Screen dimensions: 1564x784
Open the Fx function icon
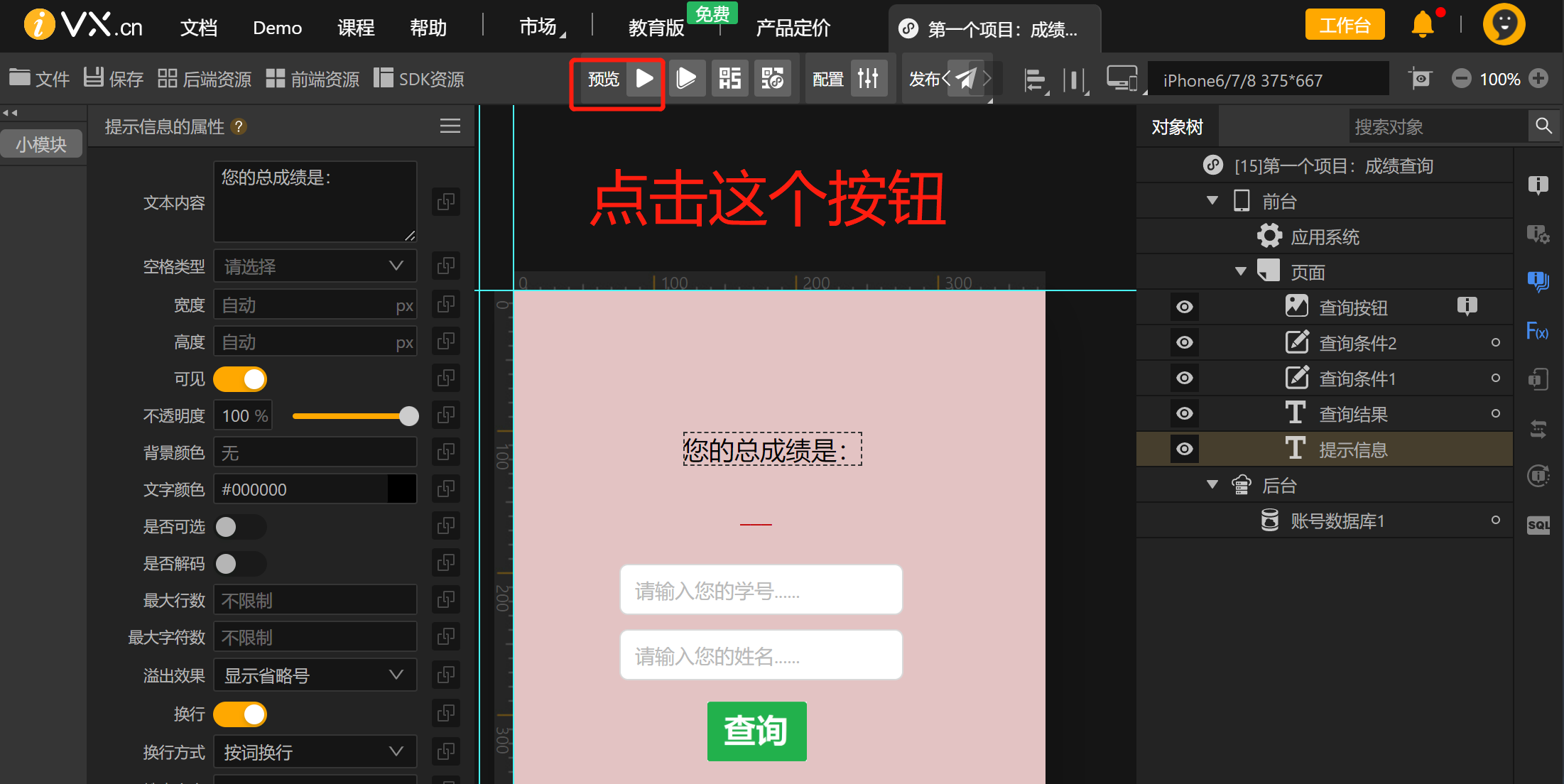[x=1537, y=332]
